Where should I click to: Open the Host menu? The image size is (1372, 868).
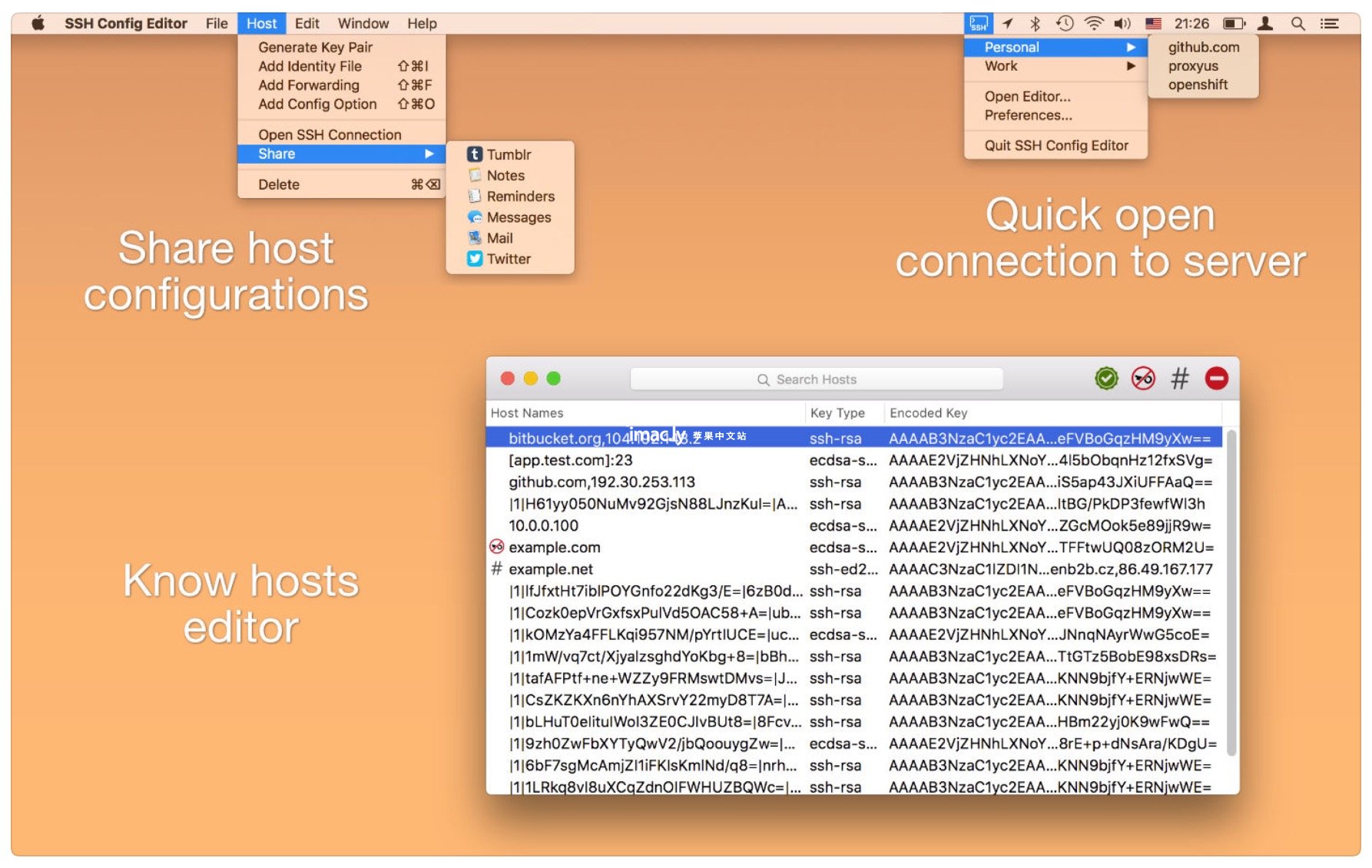[261, 23]
